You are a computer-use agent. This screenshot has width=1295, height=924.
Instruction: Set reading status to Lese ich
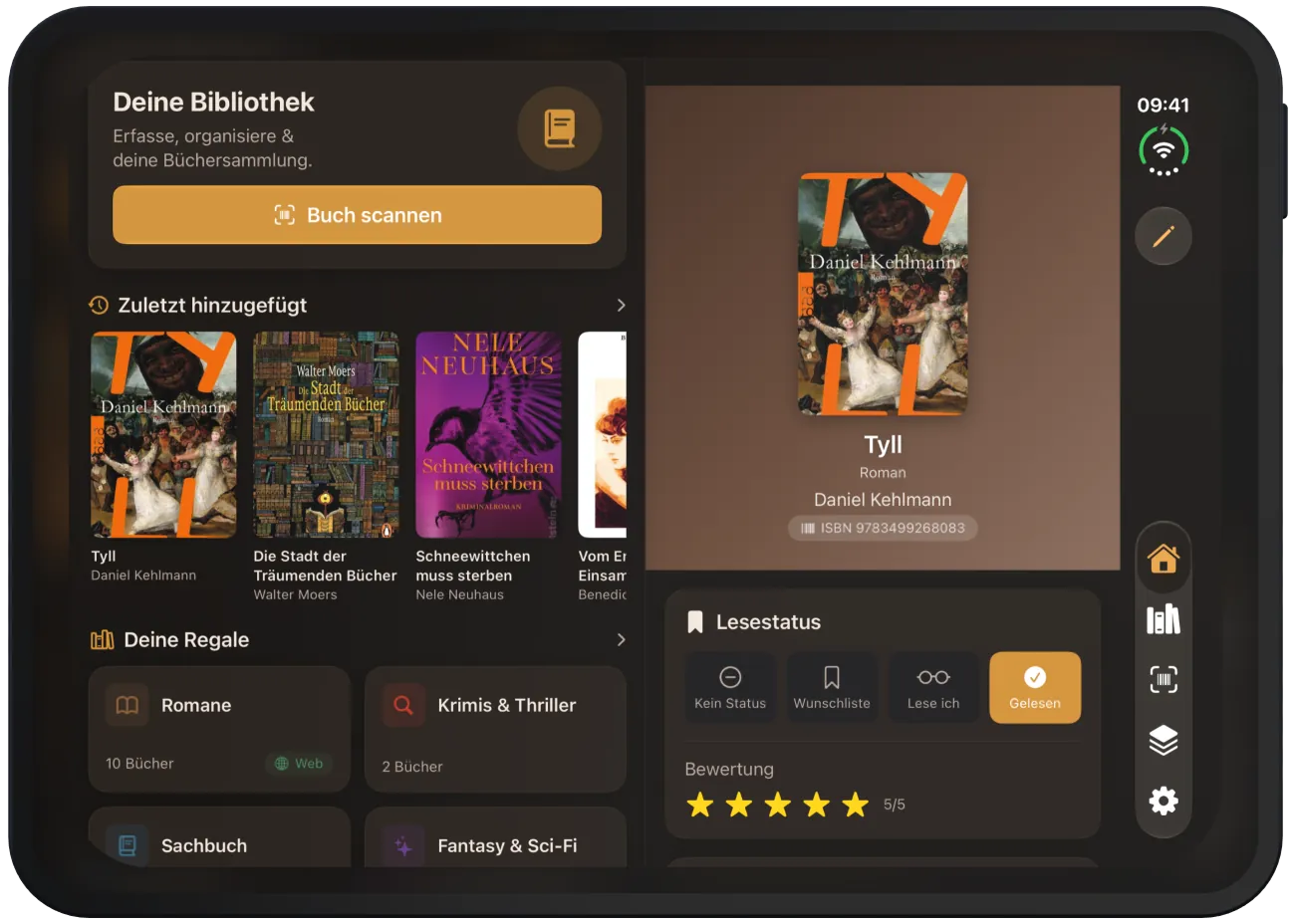(x=933, y=687)
